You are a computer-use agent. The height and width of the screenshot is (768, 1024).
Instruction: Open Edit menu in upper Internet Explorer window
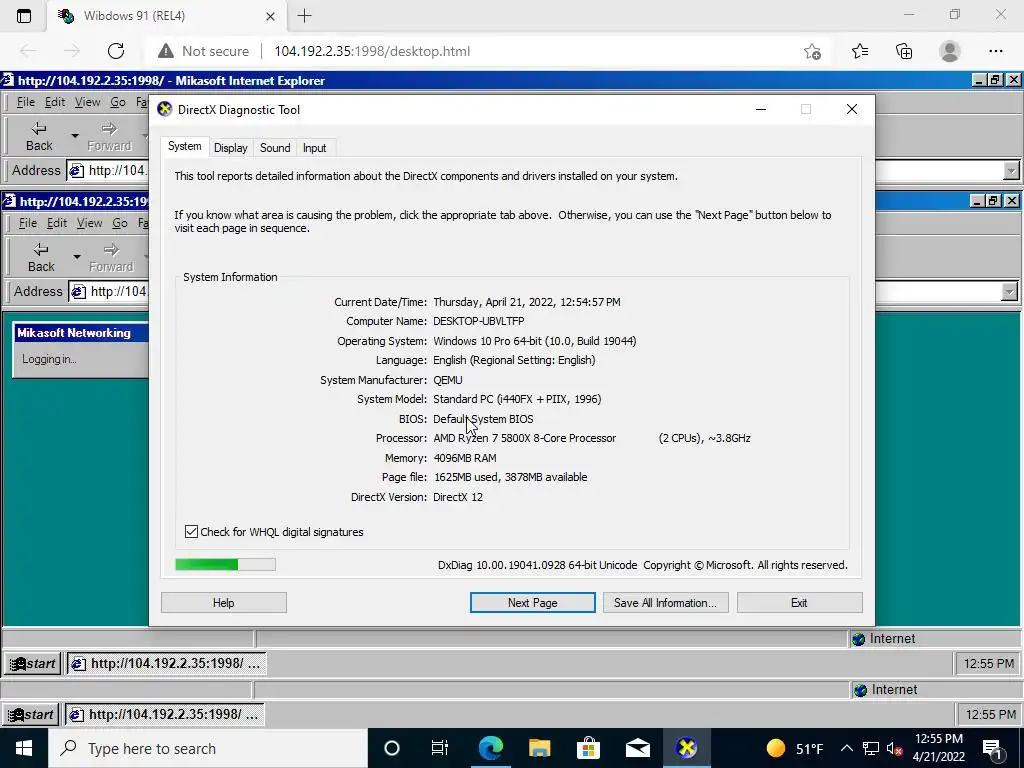(x=55, y=102)
